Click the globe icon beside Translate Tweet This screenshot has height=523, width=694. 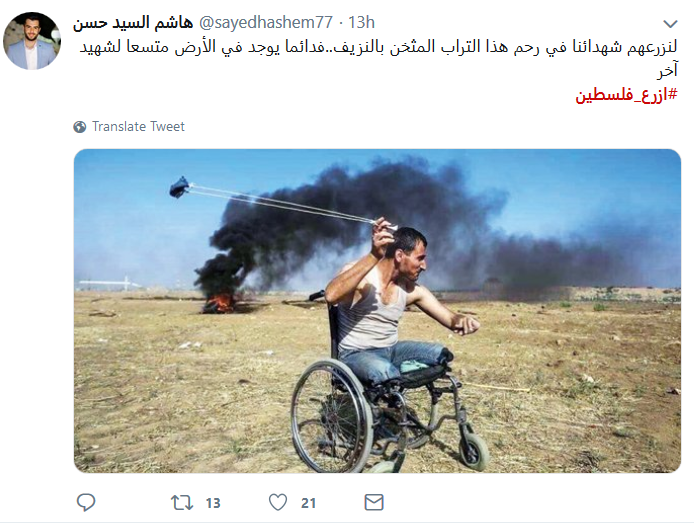click(x=80, y=127)
